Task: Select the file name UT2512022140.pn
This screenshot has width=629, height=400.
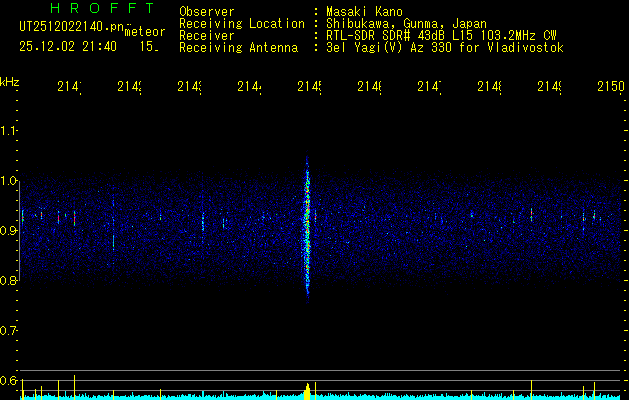Action: click(72, 27)
